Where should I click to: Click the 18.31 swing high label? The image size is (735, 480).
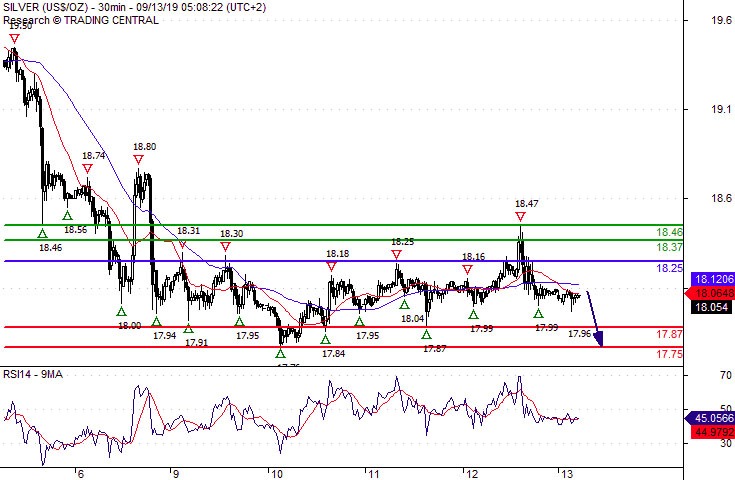tap(188, 231)
